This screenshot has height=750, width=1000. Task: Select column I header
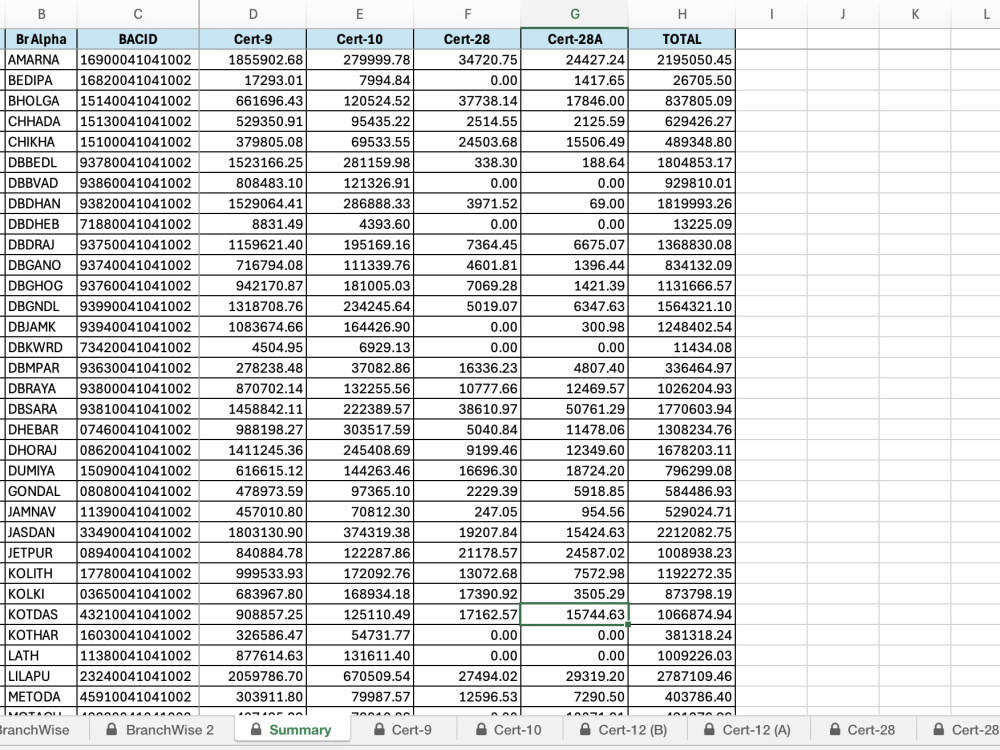pyautogui.click(x=771, y=14)
